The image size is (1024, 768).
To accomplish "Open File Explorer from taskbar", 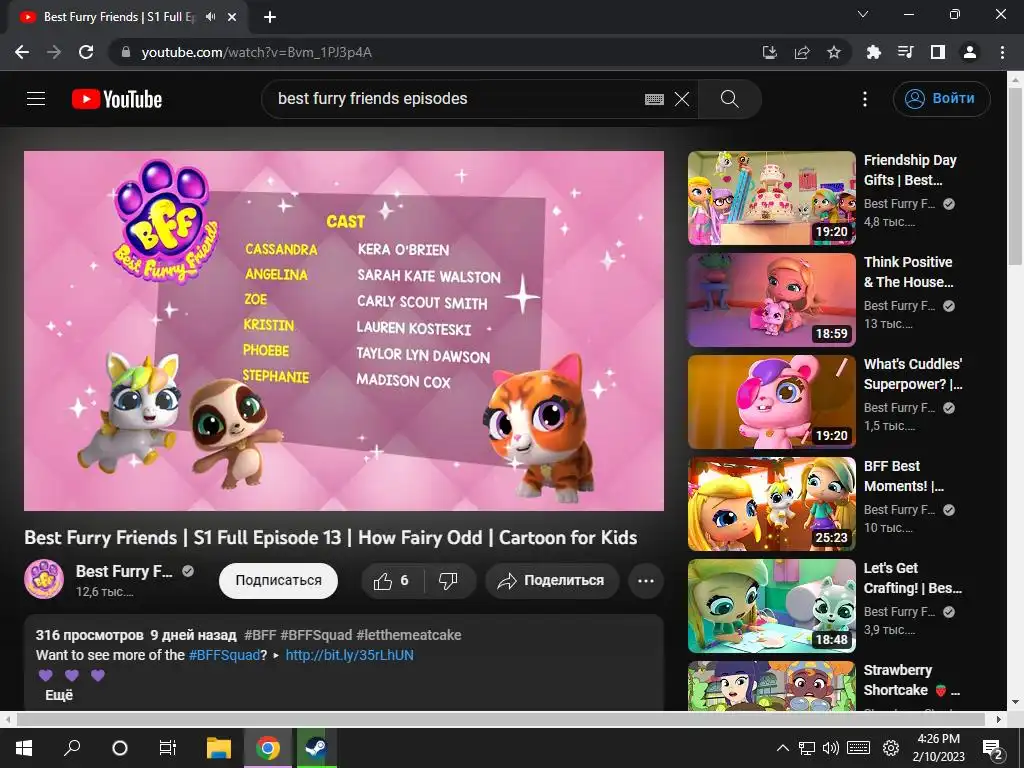I will pyautogui.click(x=219, y=748).
